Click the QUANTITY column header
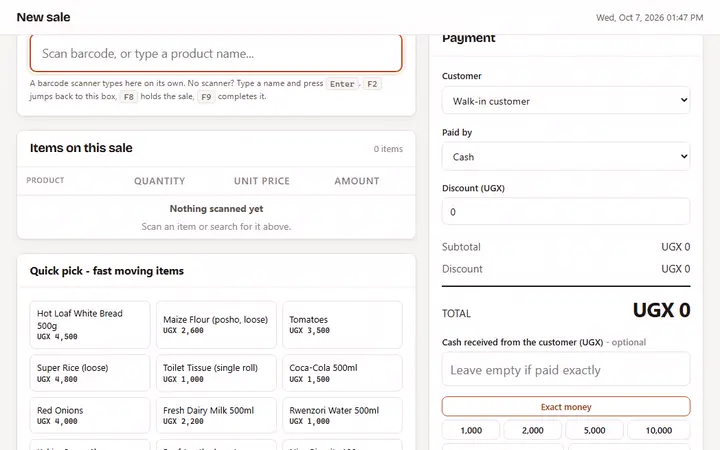This screenshot has height=450, width=720. click(x=159, y=181)
